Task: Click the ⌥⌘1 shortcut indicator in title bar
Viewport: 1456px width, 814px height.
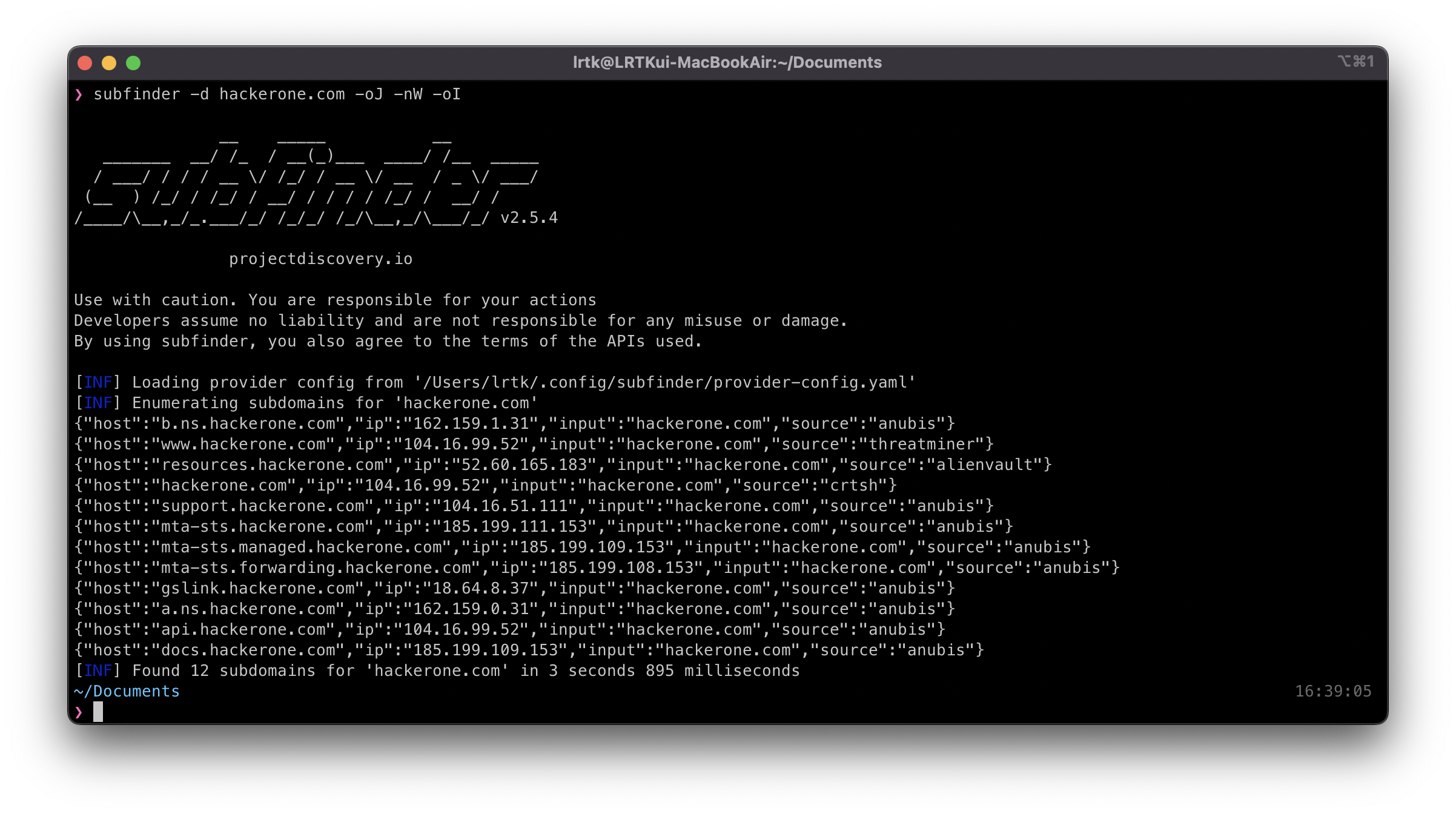Action: pos(1355,61)
